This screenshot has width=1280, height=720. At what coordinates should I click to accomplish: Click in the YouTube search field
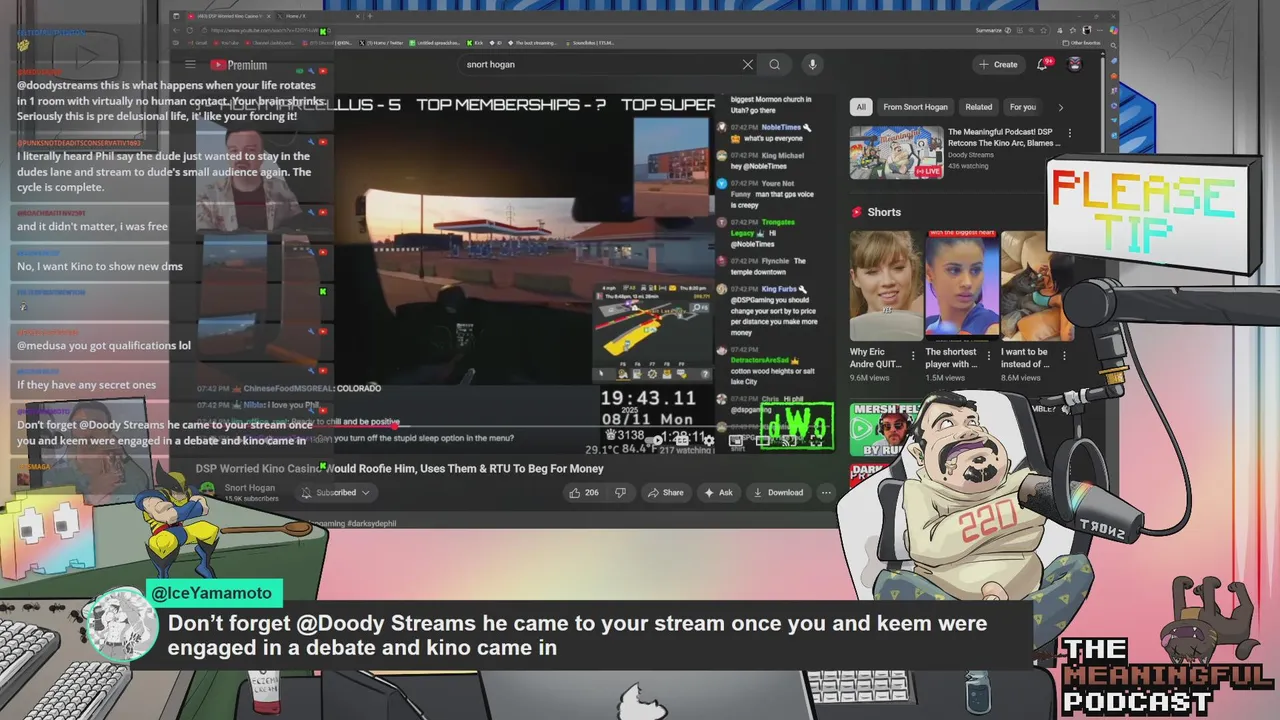click(x=600, y=65)
